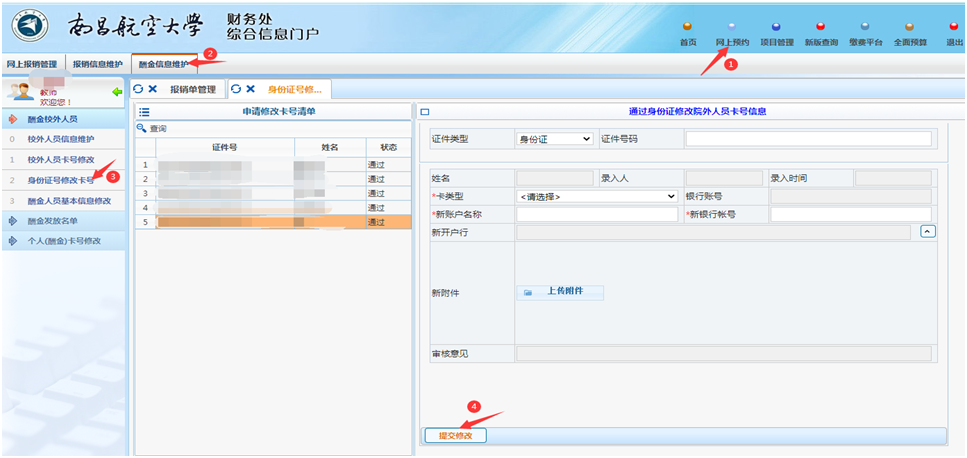Viewport: 967px width, 458px height.
Task: Click the 首页 home icon
Action: tap(687, 28)
